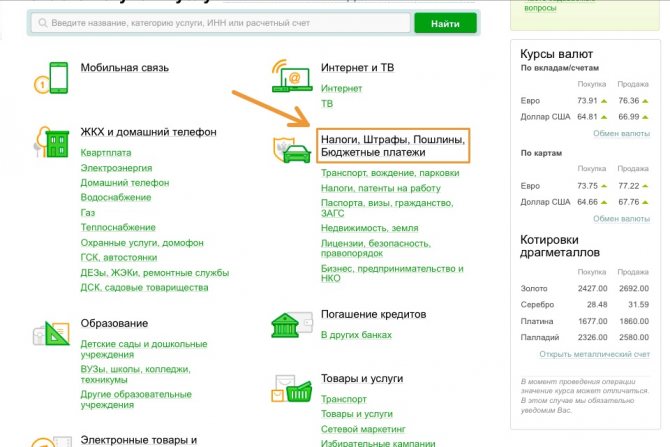The image size is (670, 447).
Task: Open the Погашение кредитов heading
Action: 373,315
